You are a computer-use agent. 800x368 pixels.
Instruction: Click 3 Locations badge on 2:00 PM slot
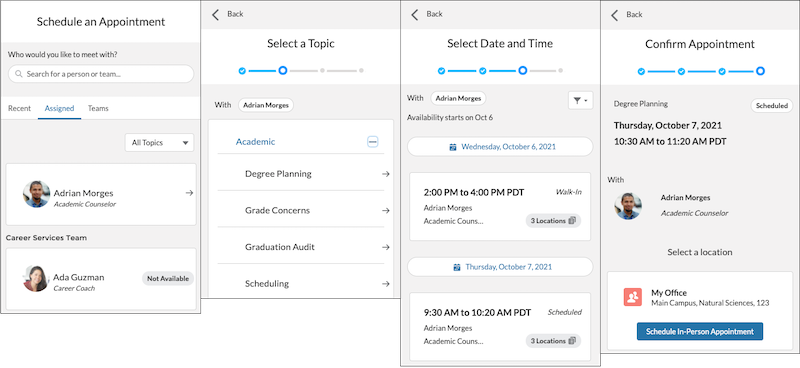pyautogui.click(x=553, y=221)
